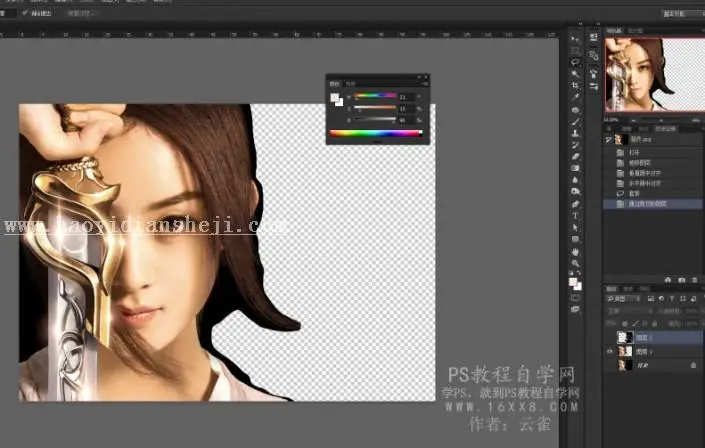This screenshot has width=705, height=448.
Task: Click the history snapshot thumbnail row
Action: click(654, 139)
